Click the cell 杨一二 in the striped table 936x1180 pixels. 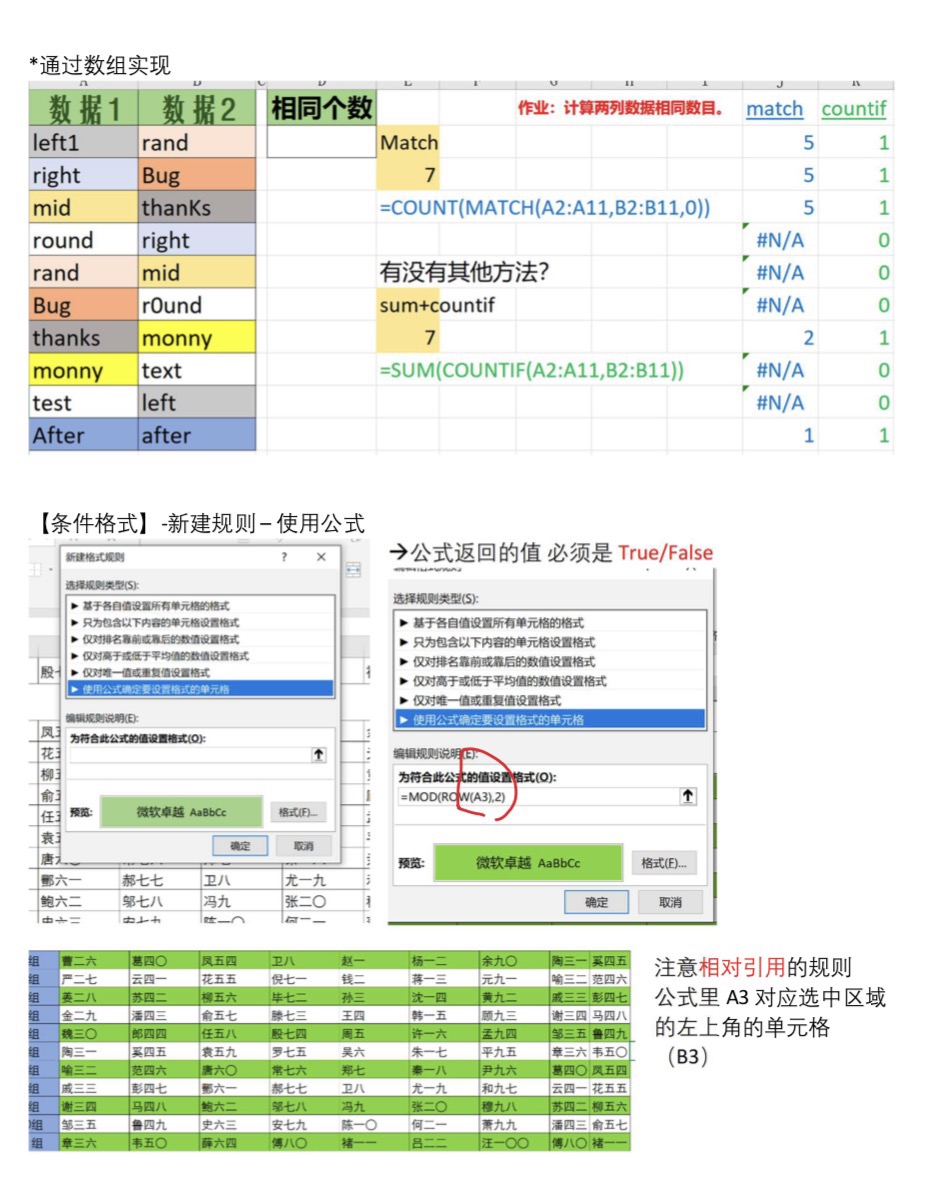pos(444,961)
